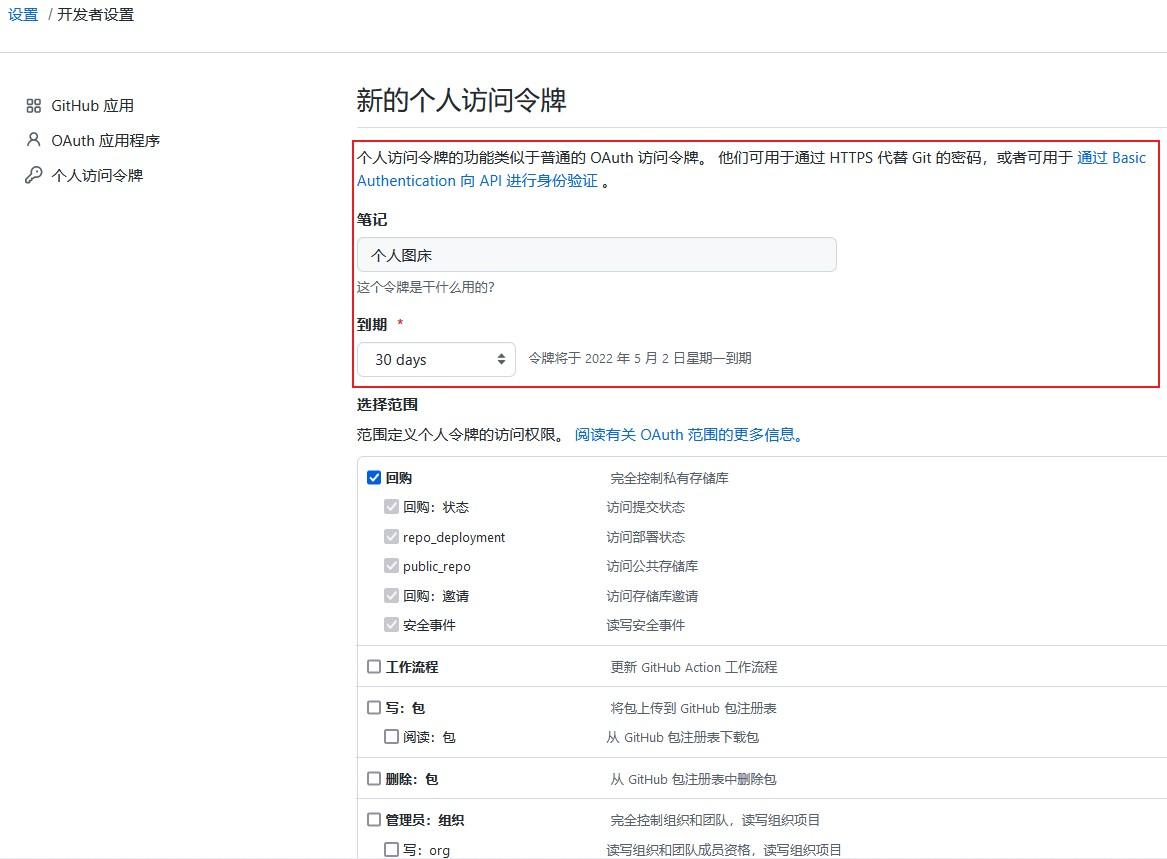Click description 访问存储库邀请
The height and width of the screenshot is (859, 1167).
click(652, 596)
